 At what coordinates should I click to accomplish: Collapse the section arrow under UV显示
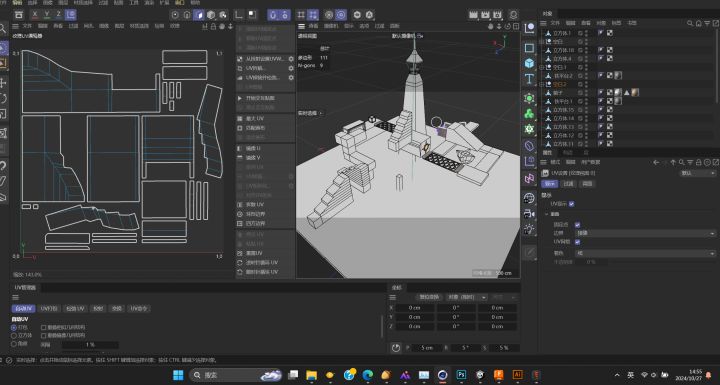(x=546, y=214)
